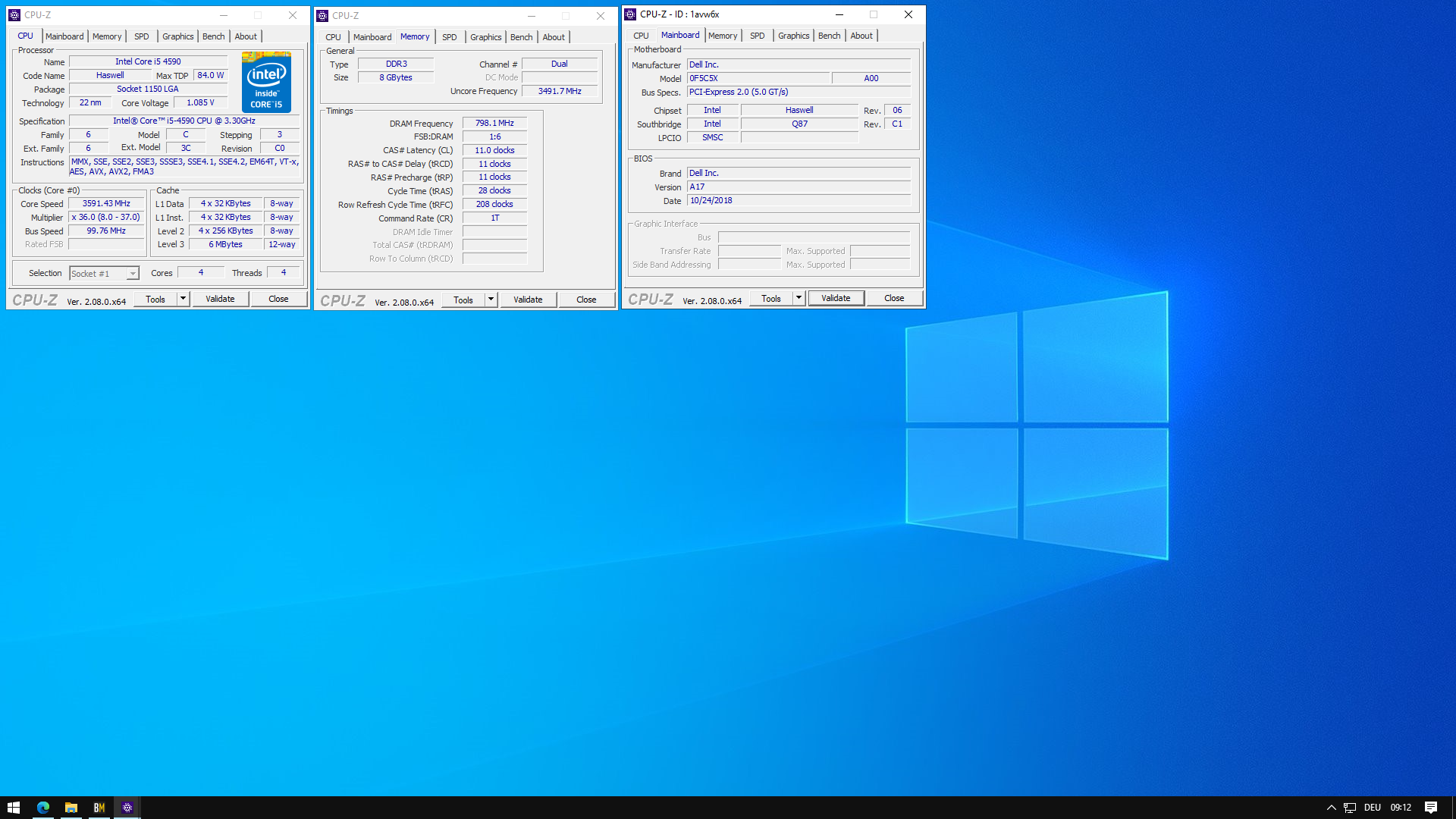This screenshot has height=819, width=1456.
Task: Click the Intel Core i5 4590 name field
Action: pos(148,62)
